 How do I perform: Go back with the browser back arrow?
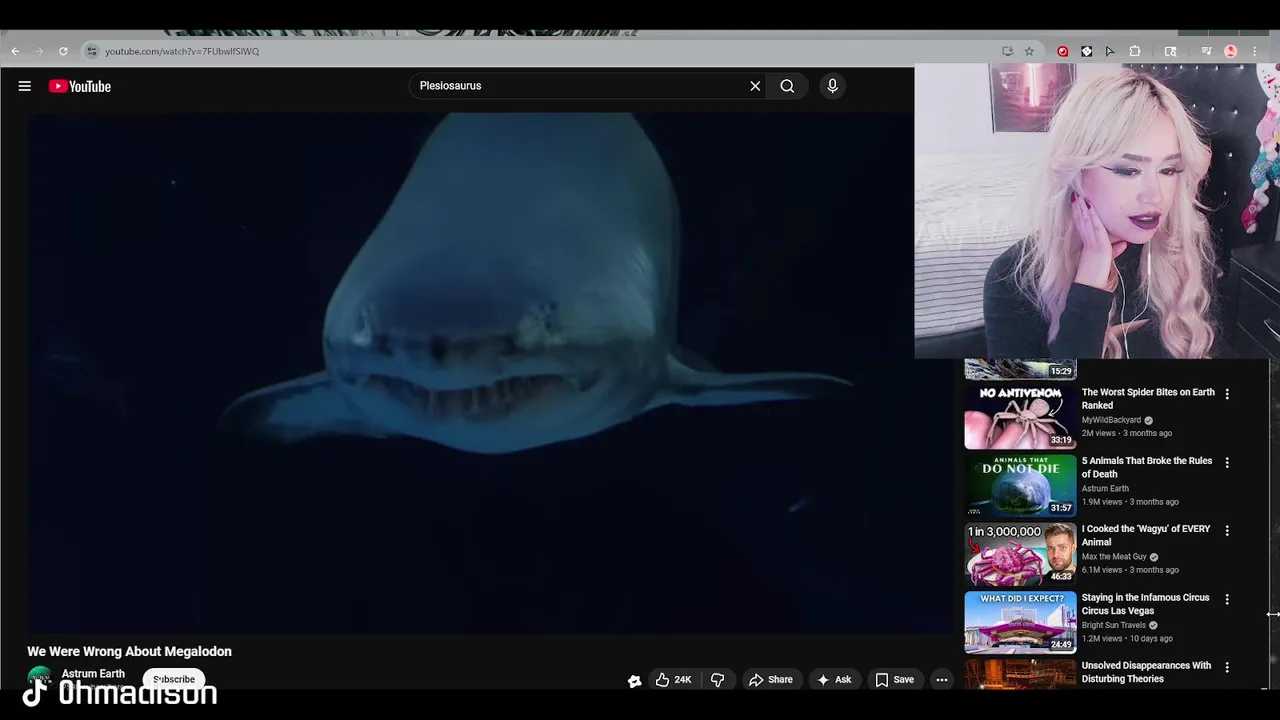tap(15, 51)
